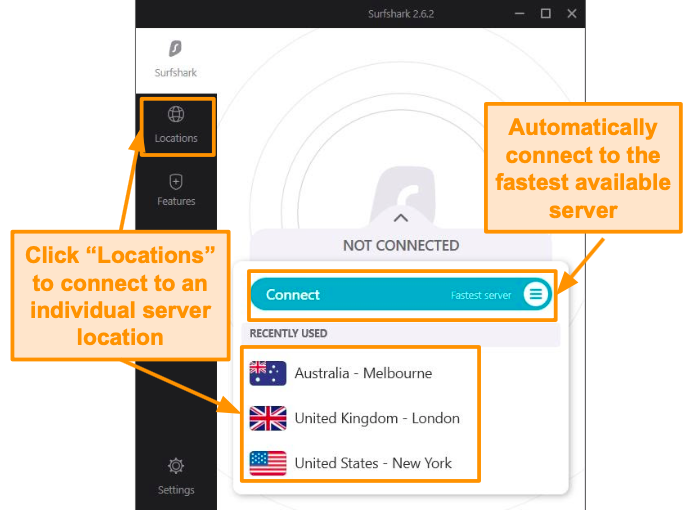Screen dimensions: 692x510
Task: Open the Locations globe icon in sidebar
Action: coord(176,114)
